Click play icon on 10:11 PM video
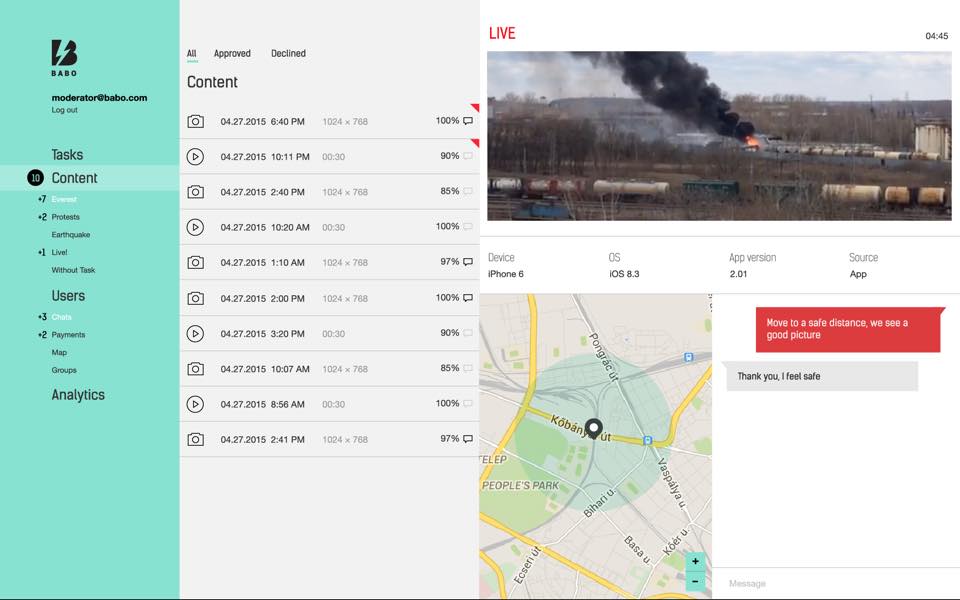960x600 pixels. [196, 156]
